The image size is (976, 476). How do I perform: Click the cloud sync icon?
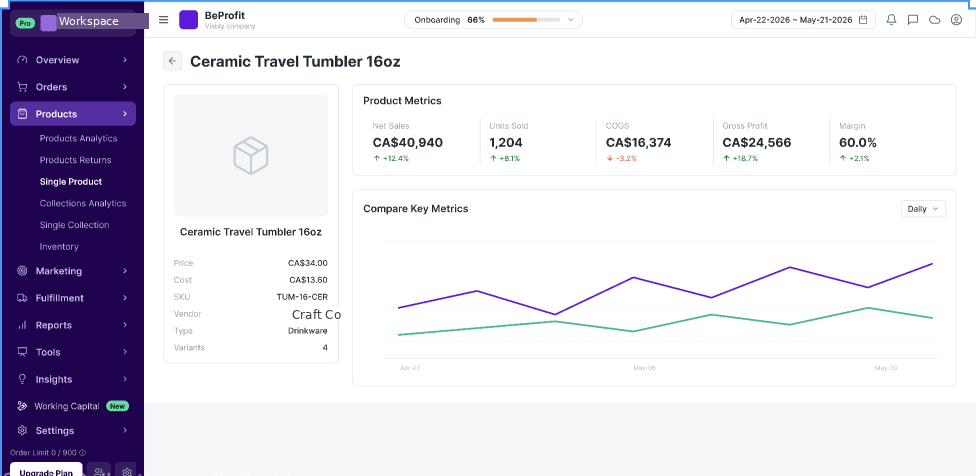[x=934, y=20]
